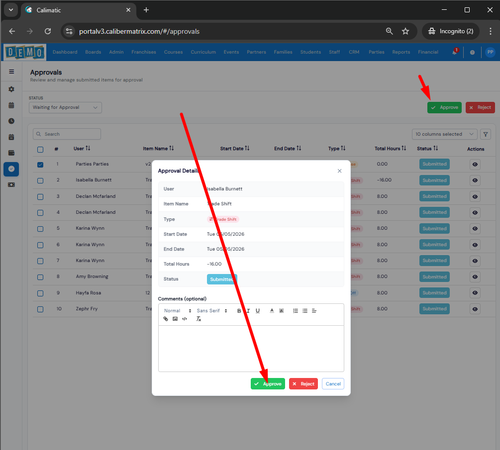Screen dimensions: 500x450
Task: Open the text alignment option in editor
Action: coord(314,311)
